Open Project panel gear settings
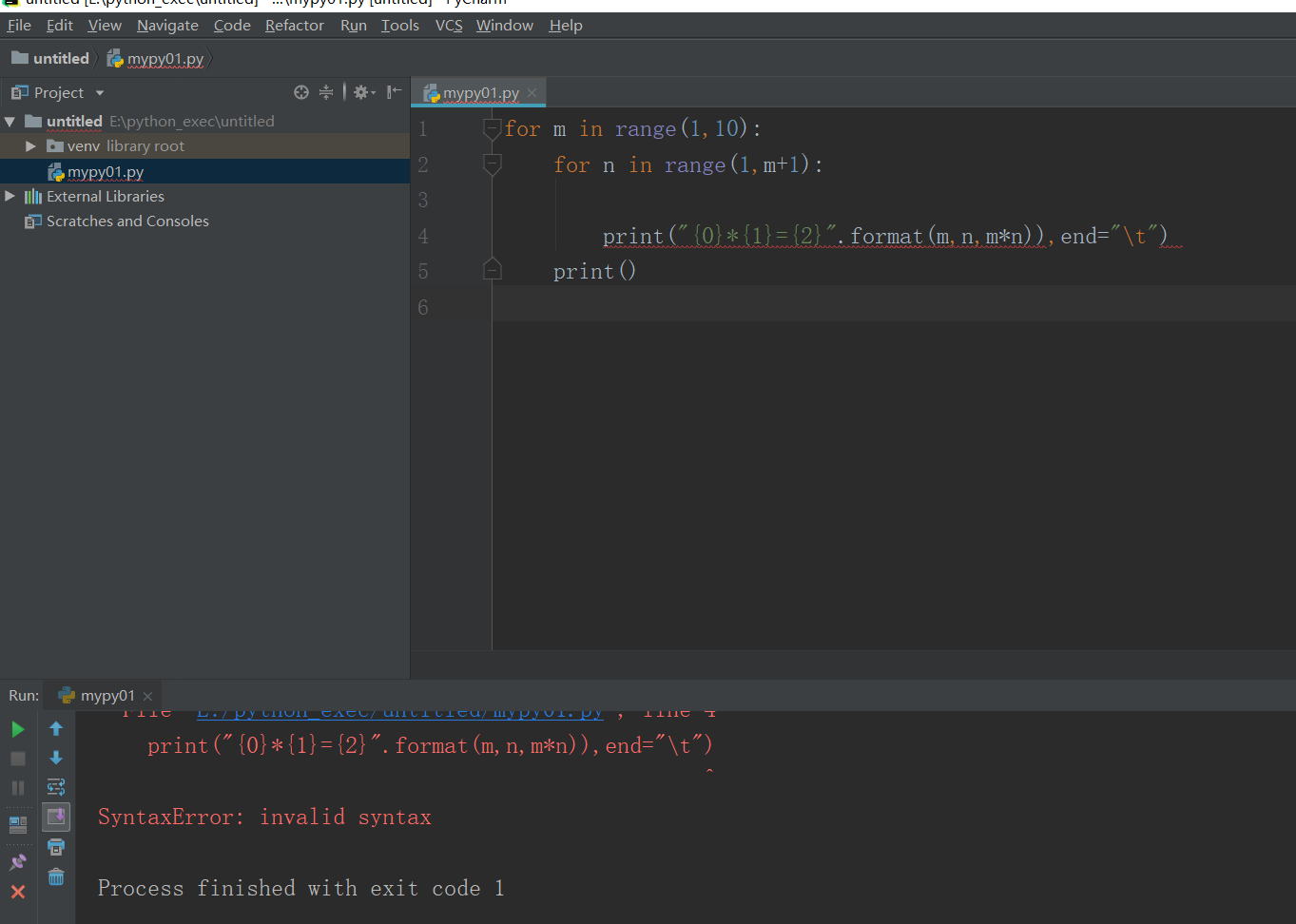 (364, 92)
